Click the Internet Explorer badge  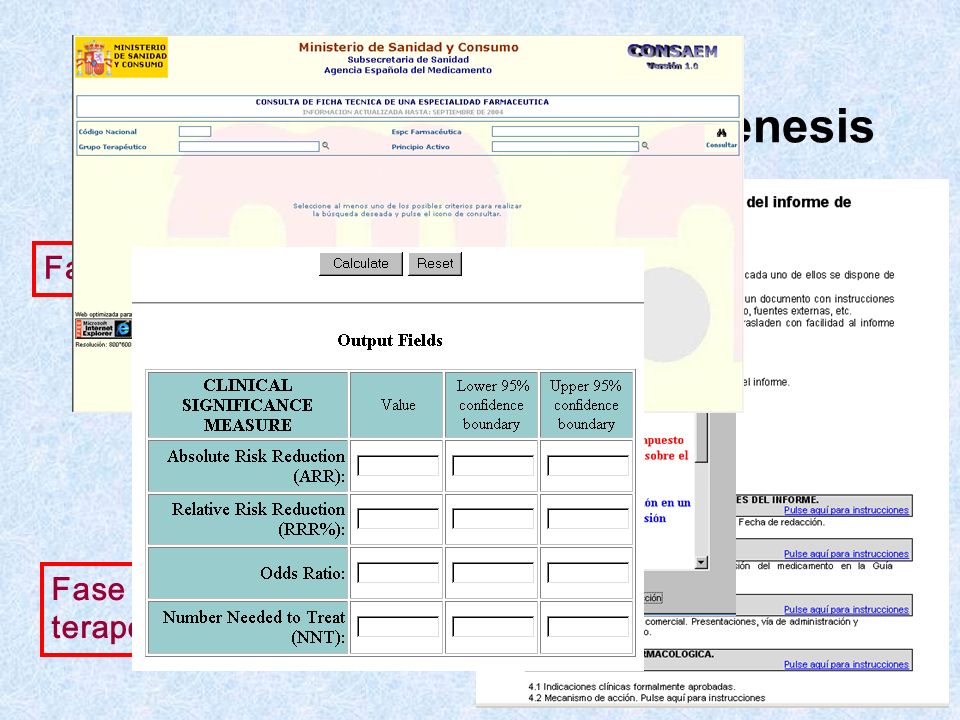click(x=103, y=329)
